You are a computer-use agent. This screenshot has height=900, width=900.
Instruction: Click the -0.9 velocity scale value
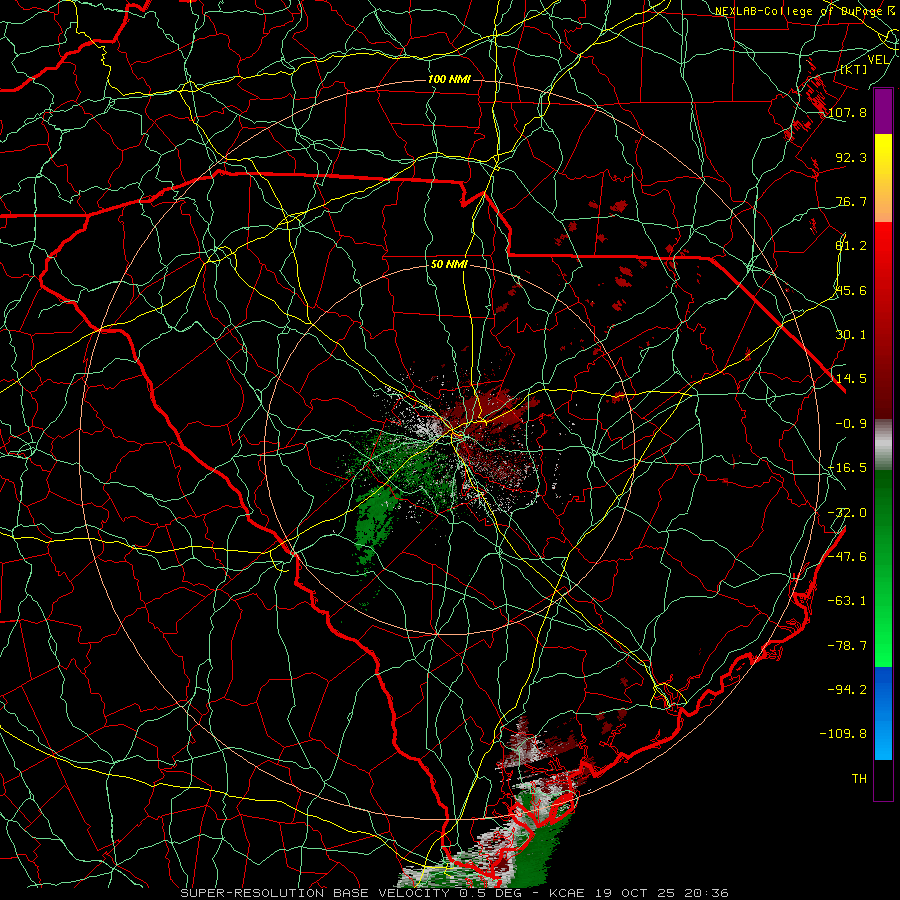[x=851, y=424]
